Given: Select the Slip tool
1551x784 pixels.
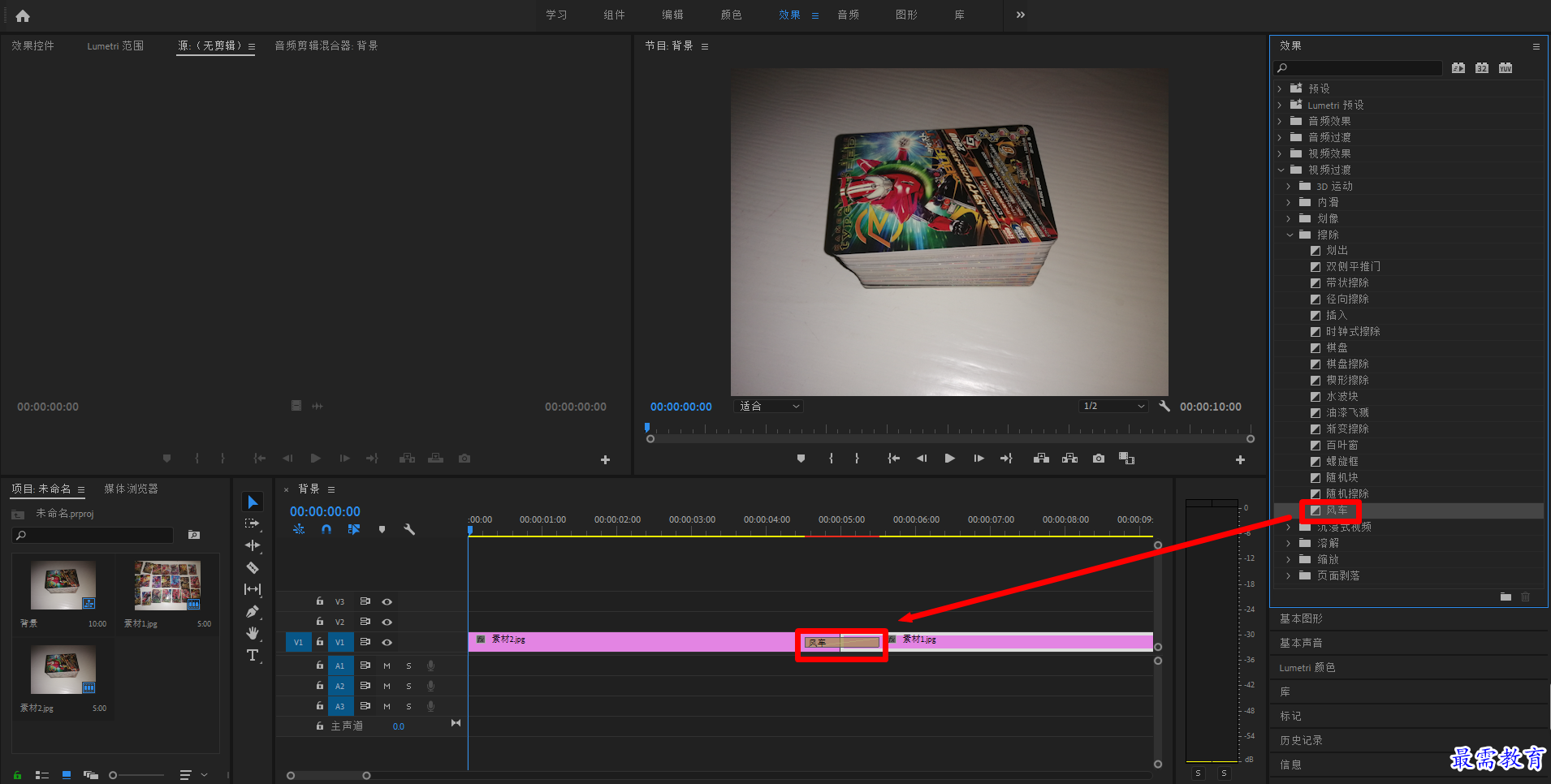Looking at the screenshot, I should tap(253, 589).
